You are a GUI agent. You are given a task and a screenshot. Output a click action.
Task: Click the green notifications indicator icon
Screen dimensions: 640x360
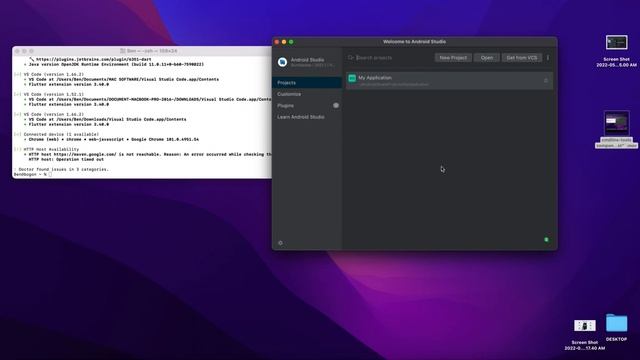tap(546, 240)
